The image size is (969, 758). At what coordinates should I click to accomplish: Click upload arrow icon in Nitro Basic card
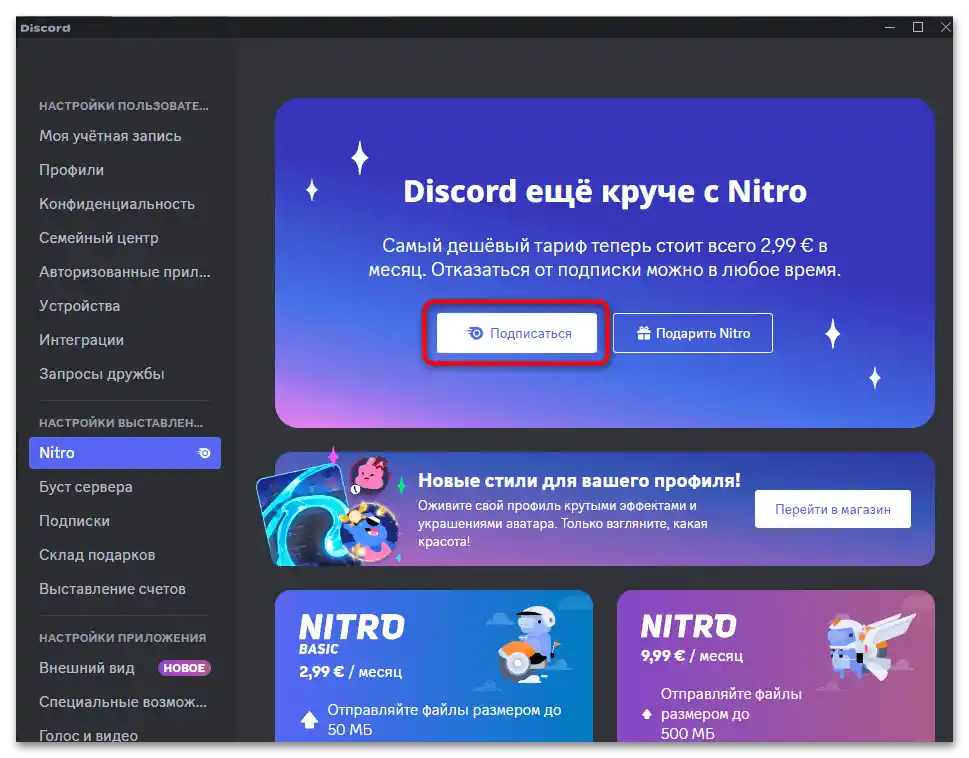(309, 720)
